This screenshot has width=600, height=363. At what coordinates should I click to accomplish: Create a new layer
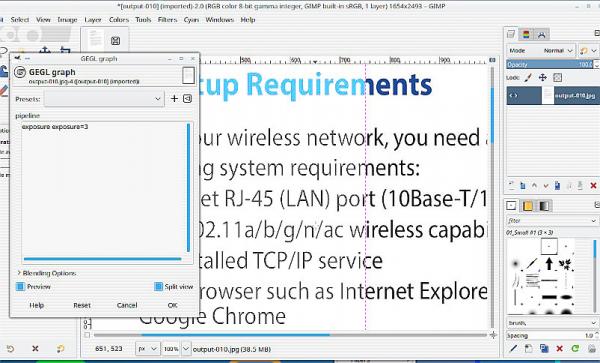(512, 186)
